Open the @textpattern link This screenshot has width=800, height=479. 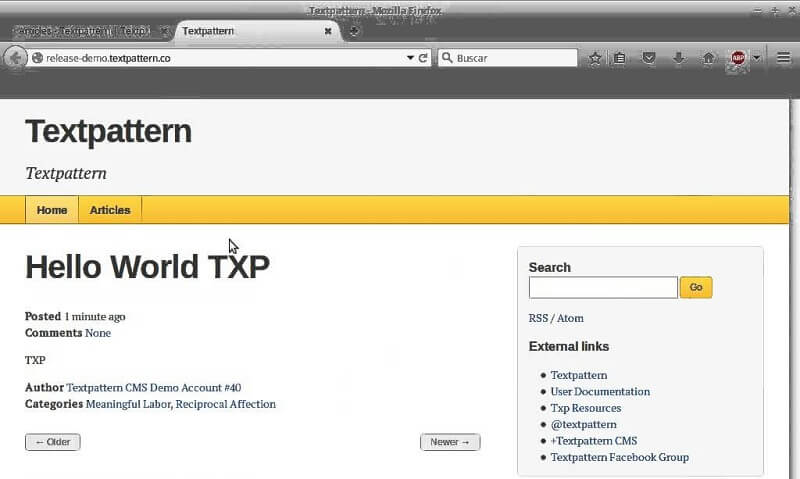[x=583, y=424]
